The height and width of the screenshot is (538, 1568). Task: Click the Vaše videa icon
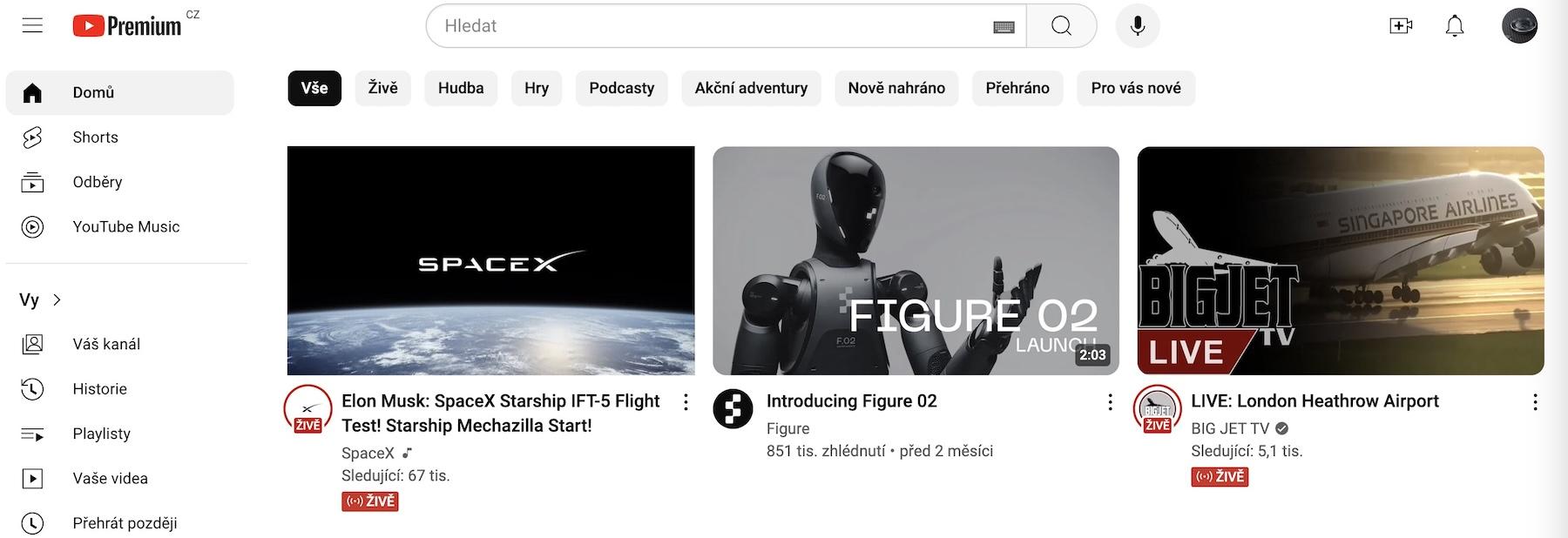pyautogui.click(x=32, y=478)
